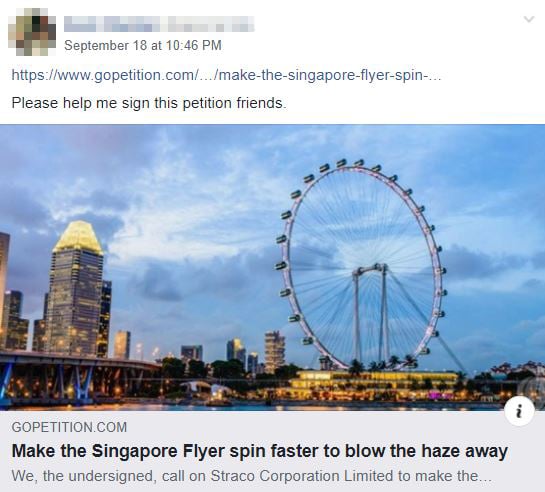Image resolution: width=545 pixels, height=492 pixels.
Task: Click the description mentioning Straco Corporation Limited
Action: (x=252, y=476)
